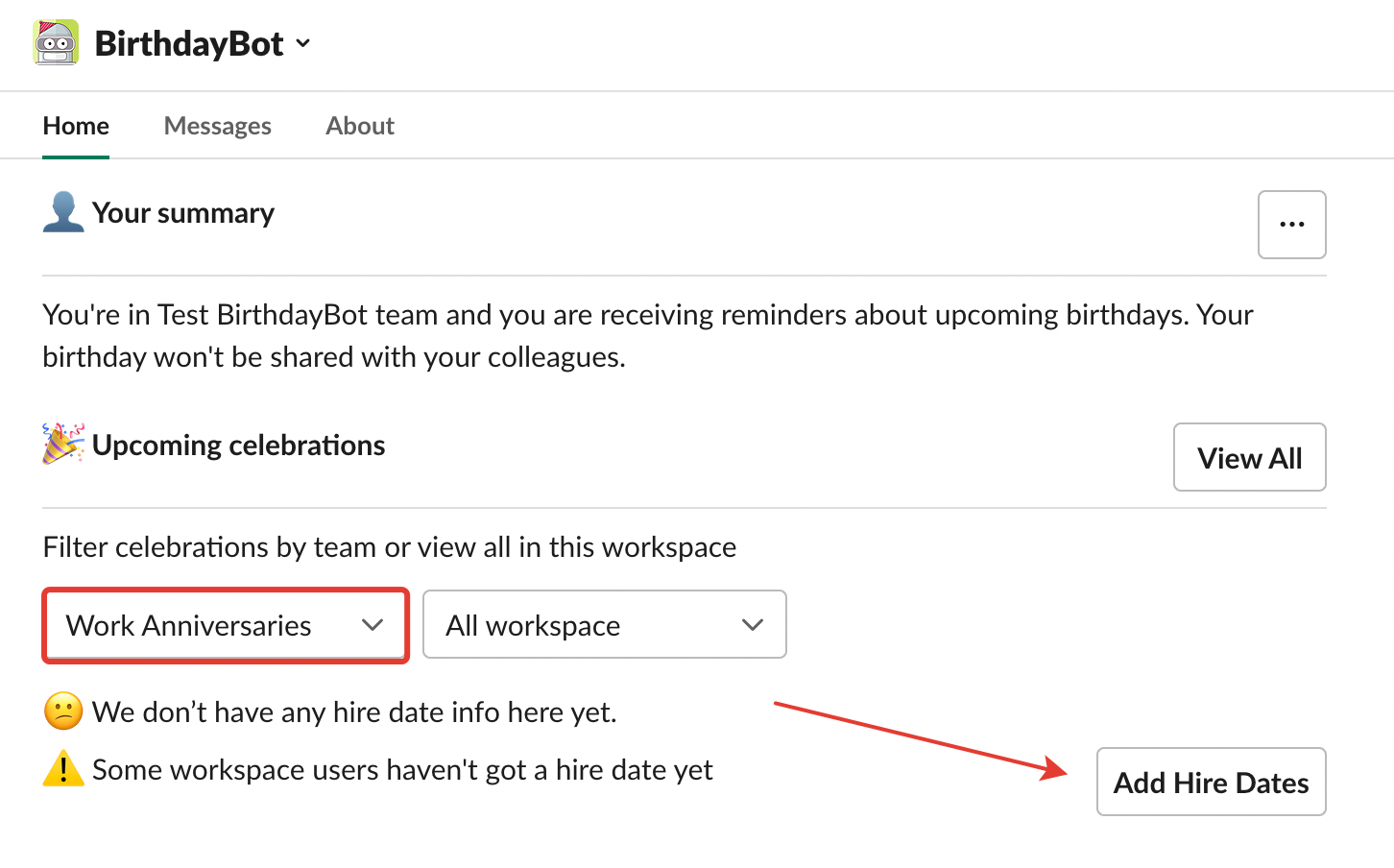Click the no hire date info message
The width and height of the screenshot is (1394, 868).
pyautogui.click(x=354, y=712)
